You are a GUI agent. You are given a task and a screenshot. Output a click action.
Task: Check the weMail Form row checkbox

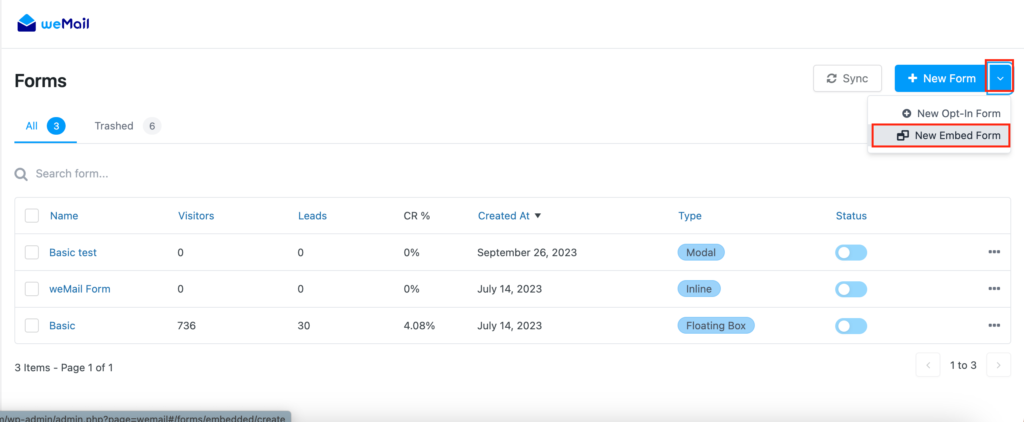32,289
